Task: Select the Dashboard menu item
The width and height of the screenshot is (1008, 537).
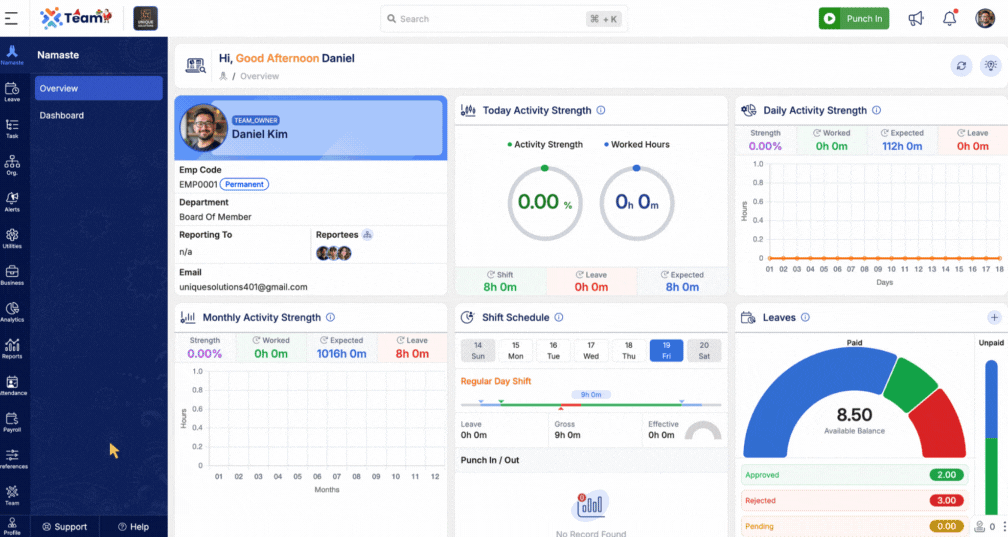Action: coord(62,116)
